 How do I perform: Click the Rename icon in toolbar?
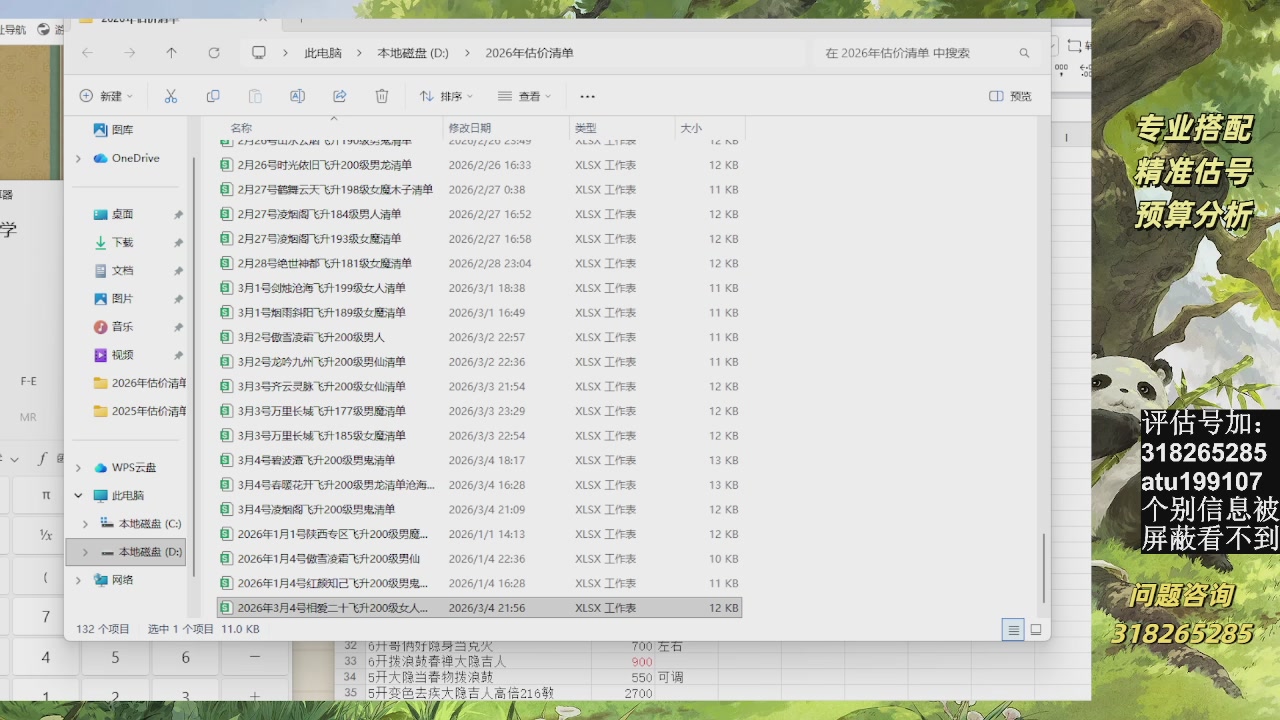297,96
